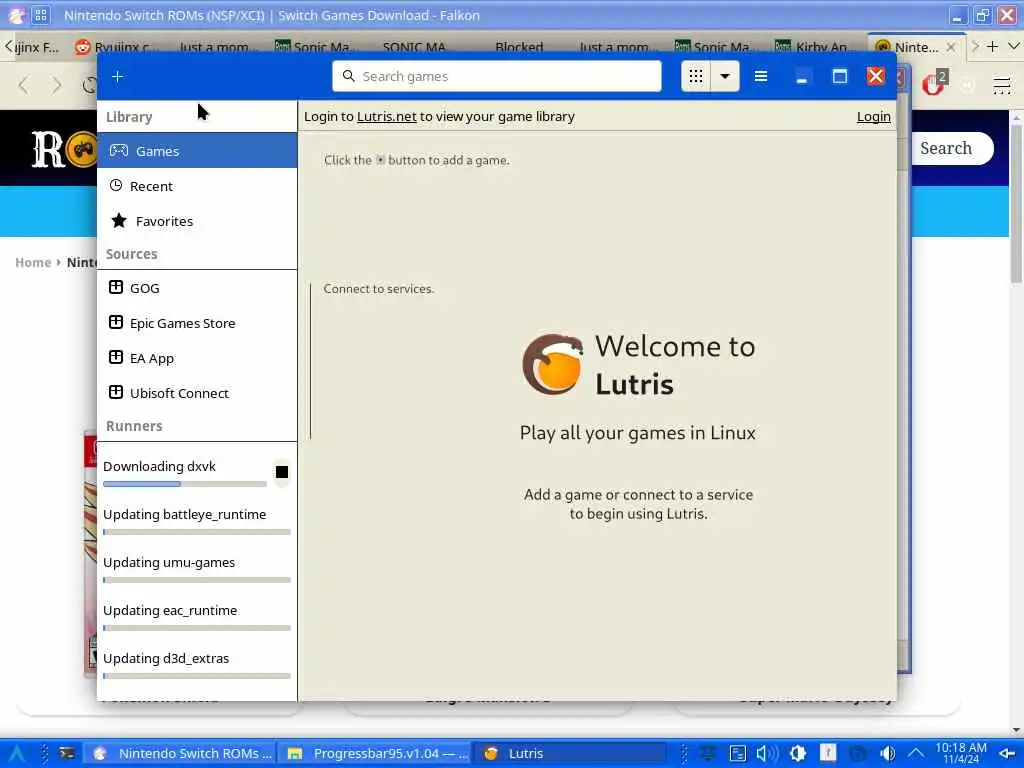This screenshot has height=768, width=1024.
Task: Open Falkon main menu hamburger
Action: click(x=1002, y=85)
